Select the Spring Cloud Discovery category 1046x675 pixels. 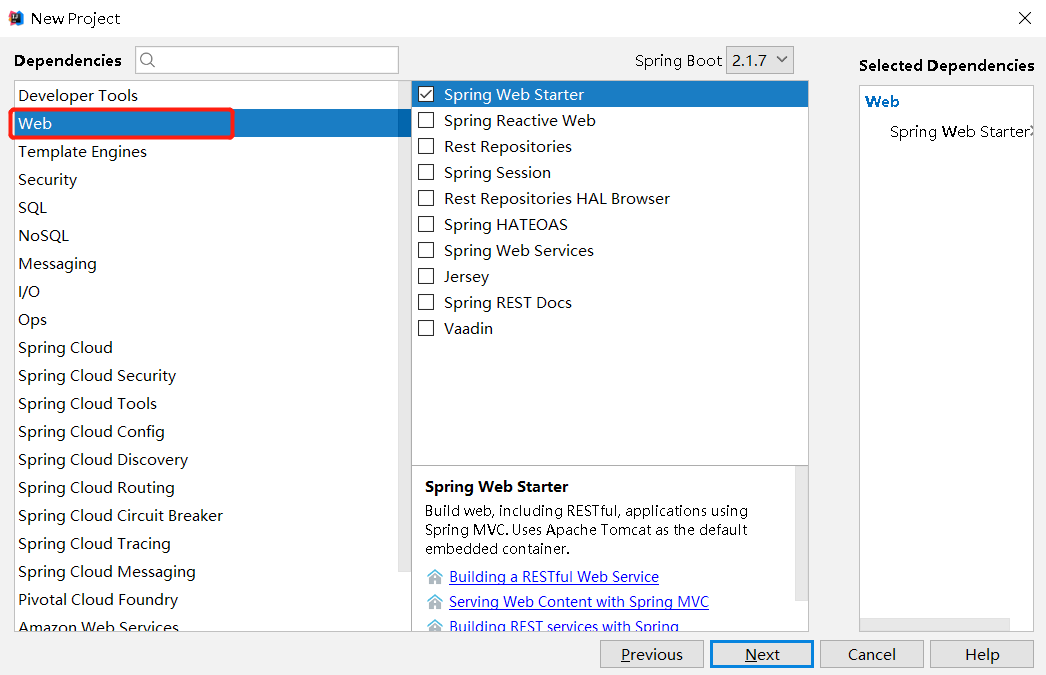click(103, 460)
